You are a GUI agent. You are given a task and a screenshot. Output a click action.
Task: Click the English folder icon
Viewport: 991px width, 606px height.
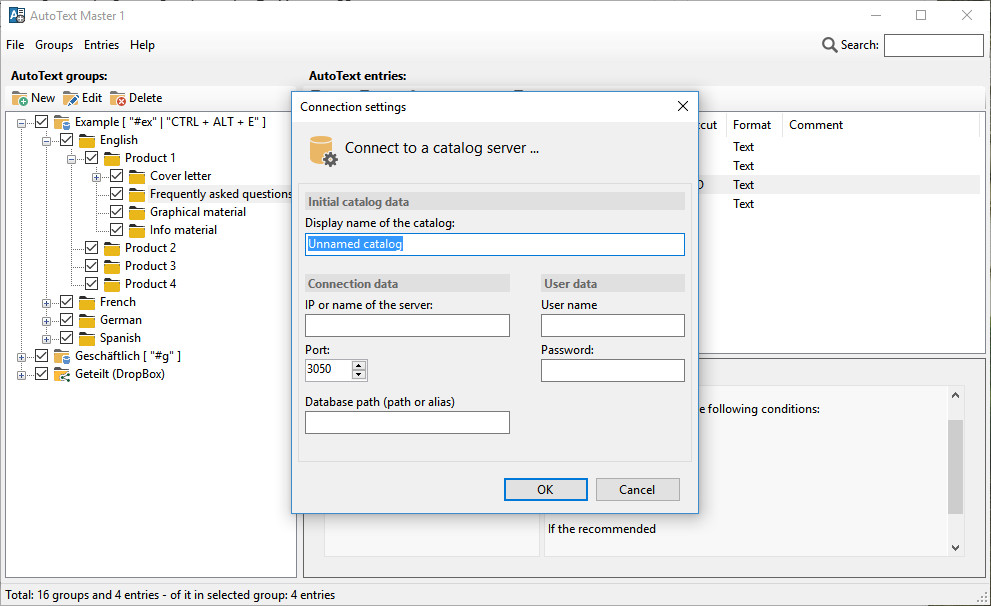pos(87,140)
